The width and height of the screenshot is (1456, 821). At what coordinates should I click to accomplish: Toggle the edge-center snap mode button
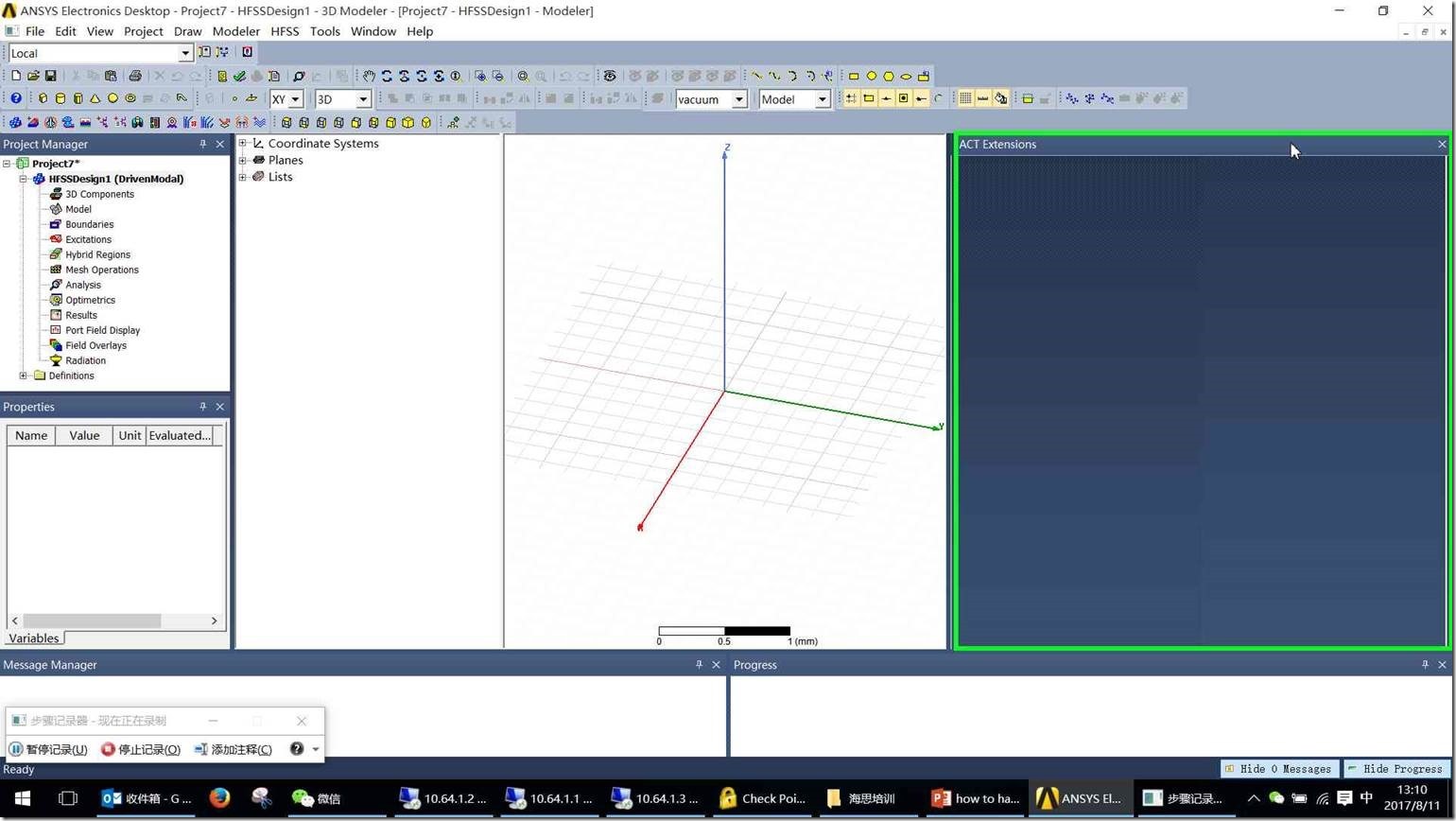[886, 98]
